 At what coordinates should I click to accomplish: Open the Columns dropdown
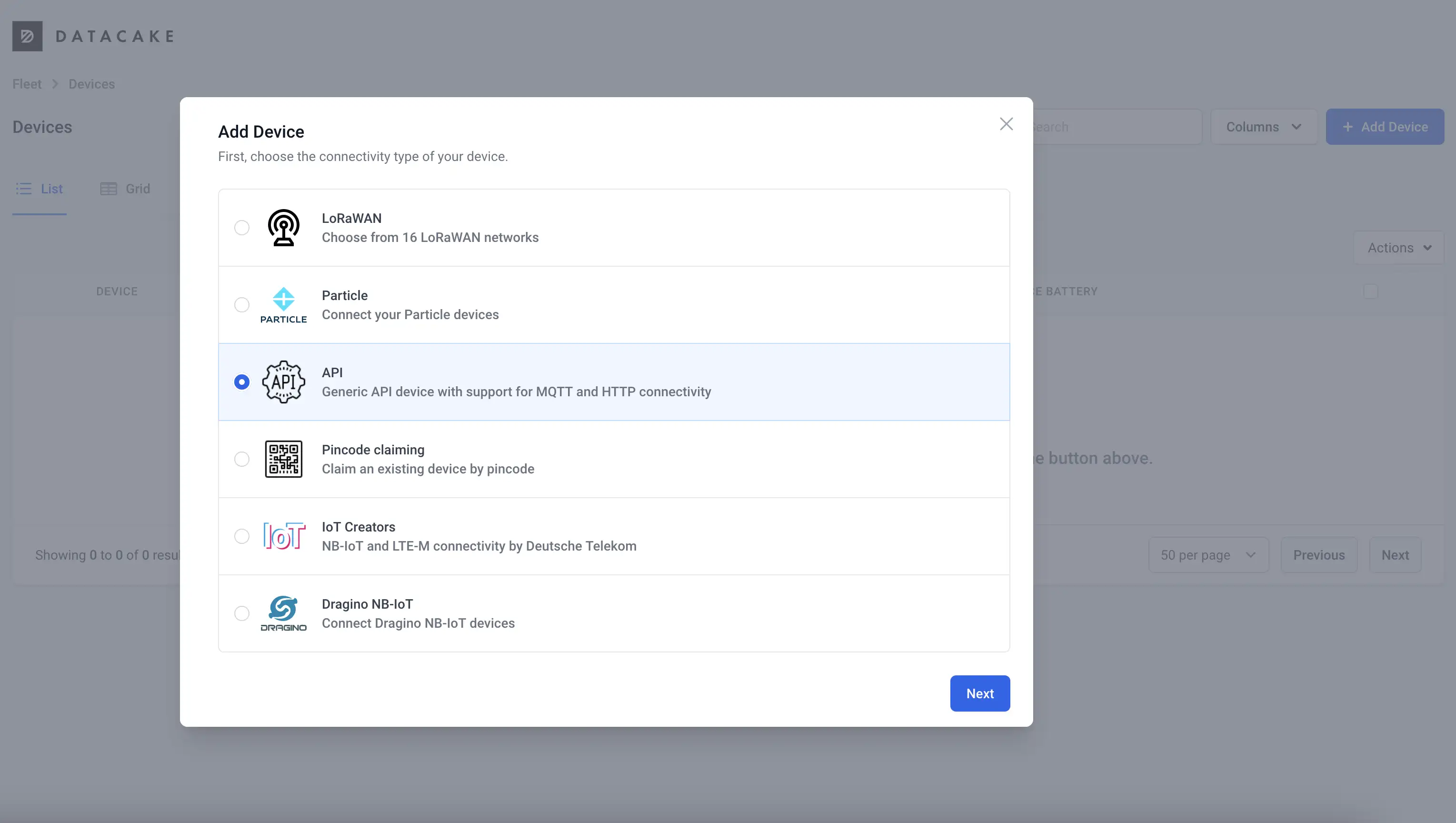pos(1264,127)
